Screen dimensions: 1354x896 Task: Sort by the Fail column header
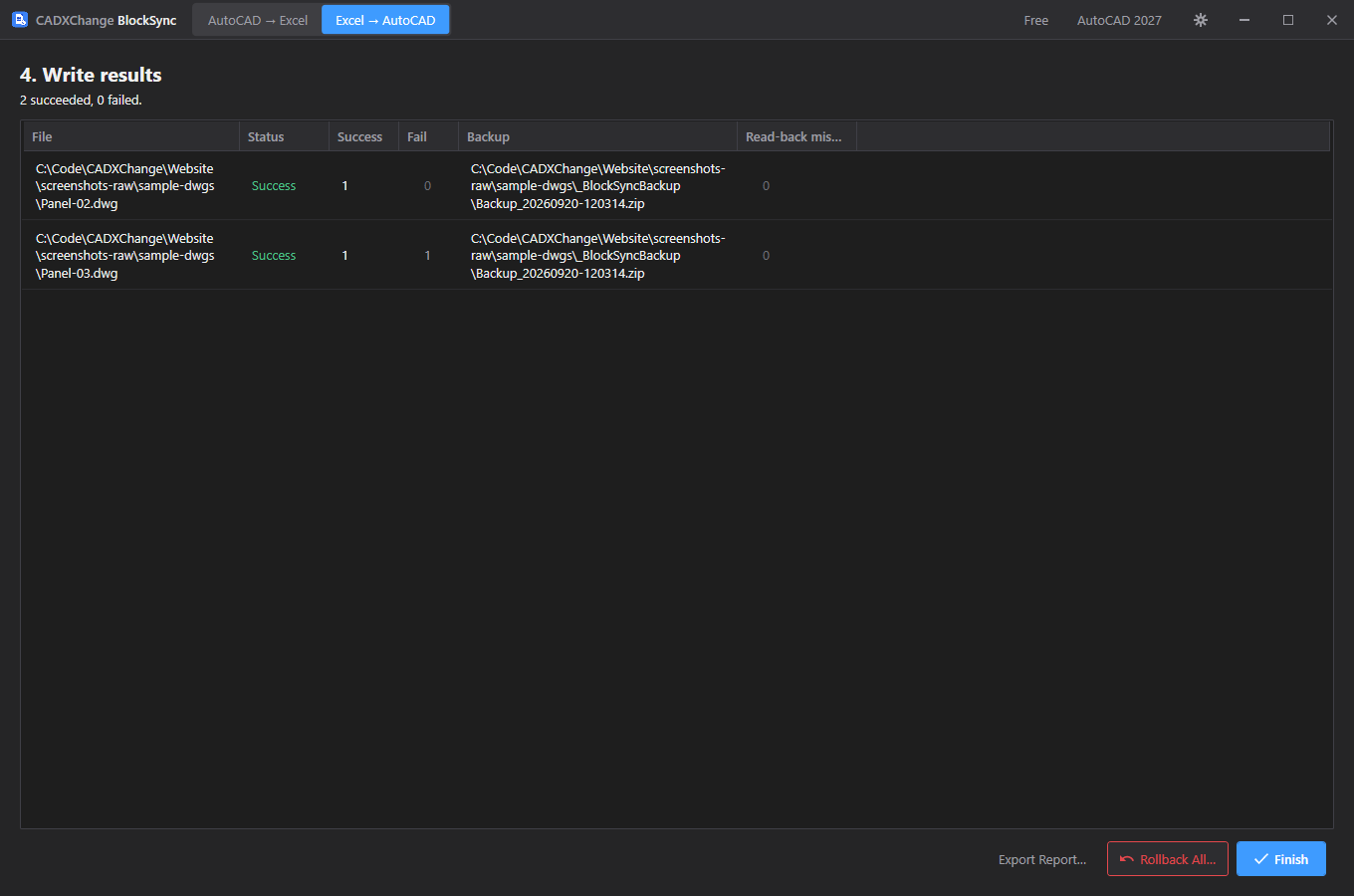tap(428, 136)
